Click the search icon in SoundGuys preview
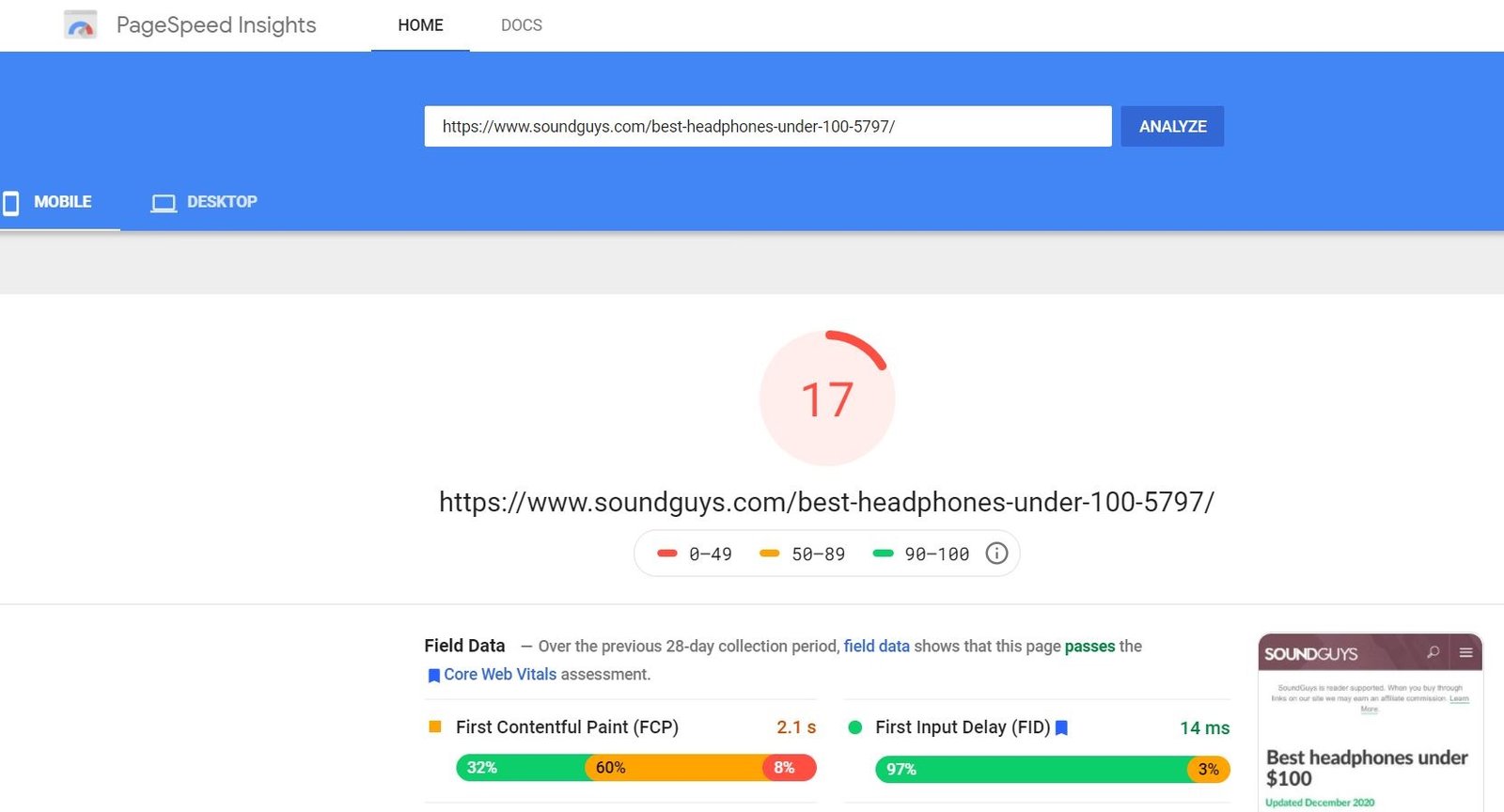The height and width of the screenshot is (812, 1504). pyautogui.click(x=1433, y=652)
